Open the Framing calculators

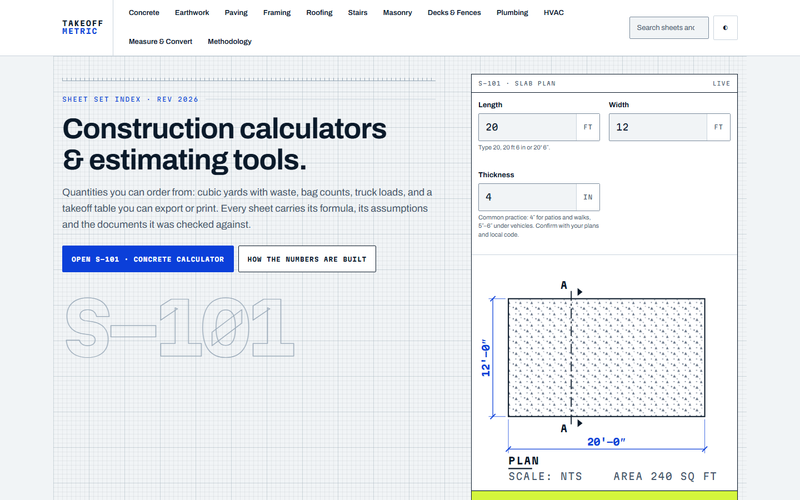[277, 13]
